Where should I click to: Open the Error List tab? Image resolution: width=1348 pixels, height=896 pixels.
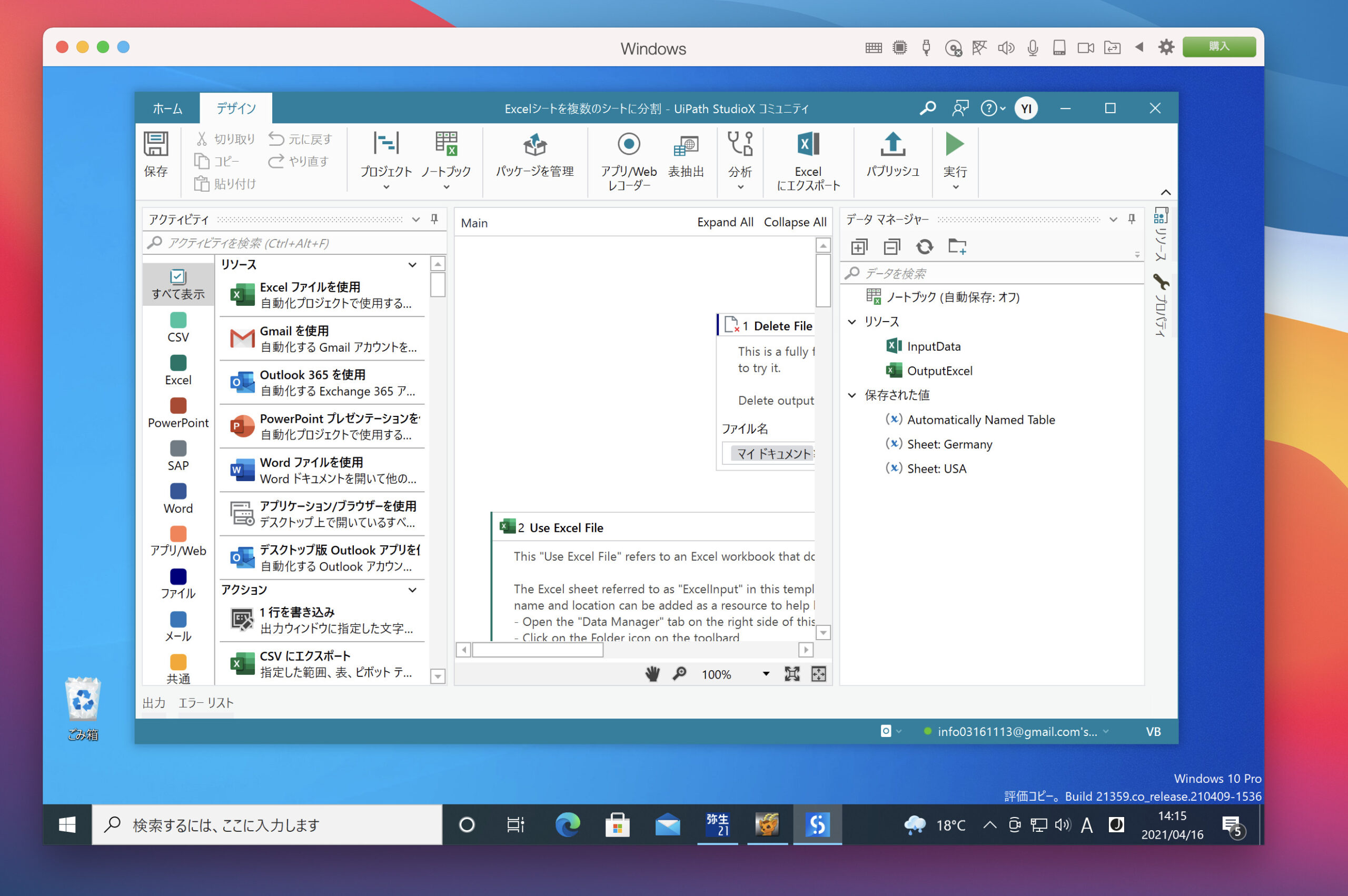coord(206,703)
